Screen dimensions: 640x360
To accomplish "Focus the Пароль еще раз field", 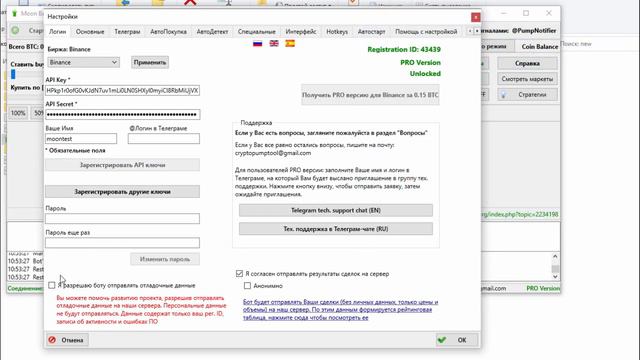I will pos(122,243).
